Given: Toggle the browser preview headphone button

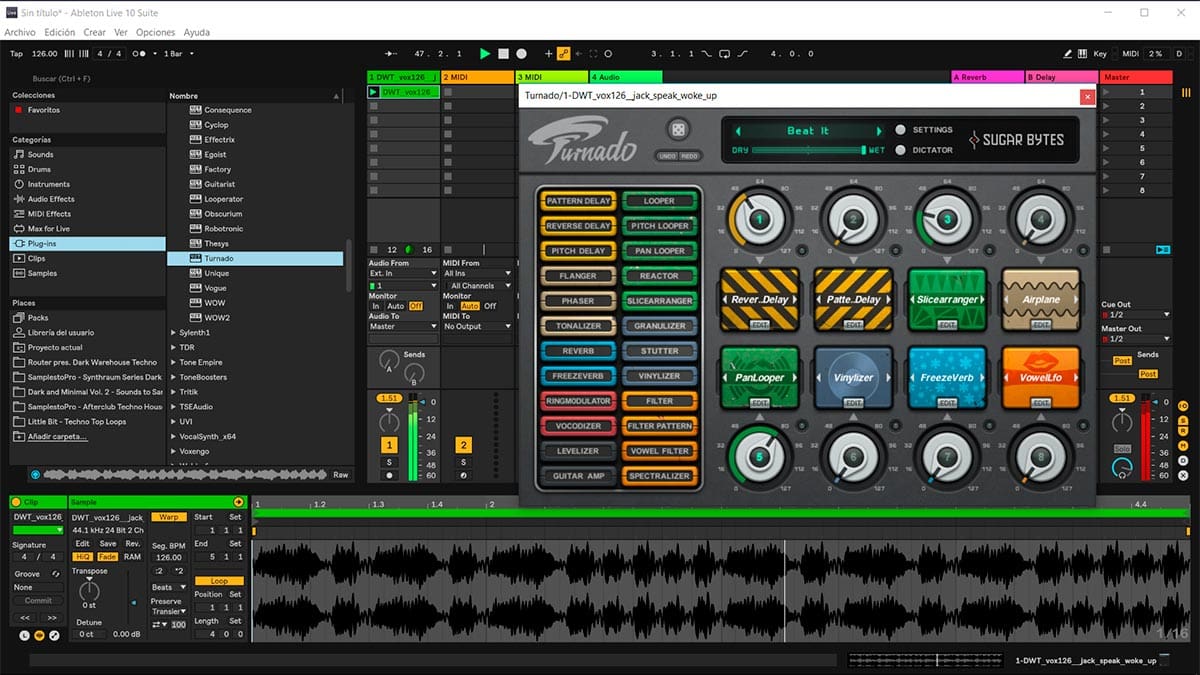Looking at the screenshot, I should click(36, 475).
